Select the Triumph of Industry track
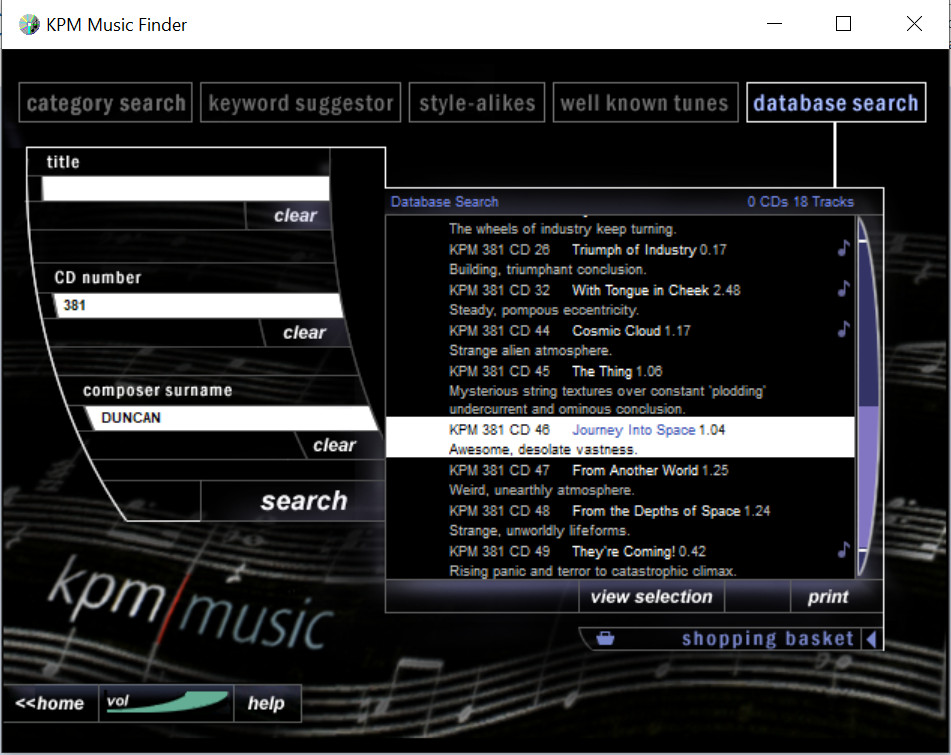This screenshot has height=755, width=951. pyautogui.click(x=634, y=250)
